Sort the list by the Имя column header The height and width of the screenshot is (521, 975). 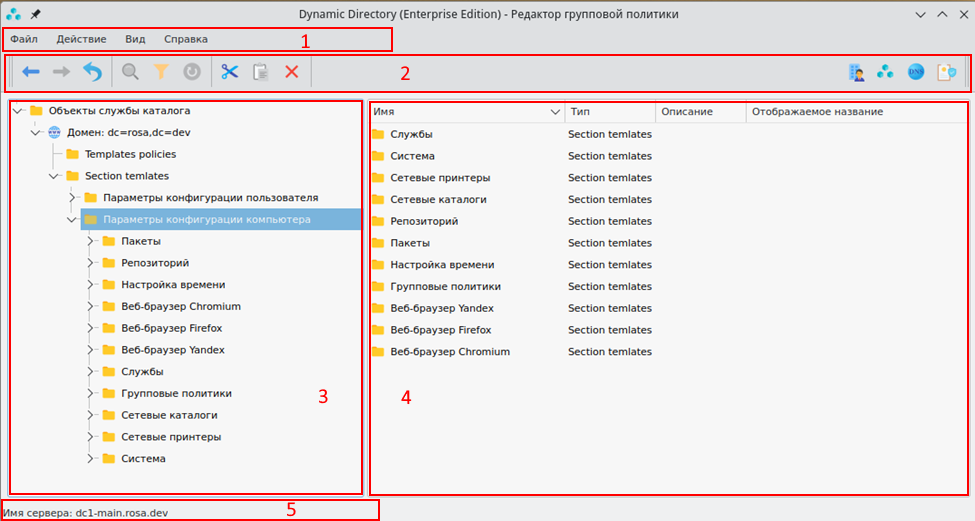pyautogui.click(x=460, y=112)
